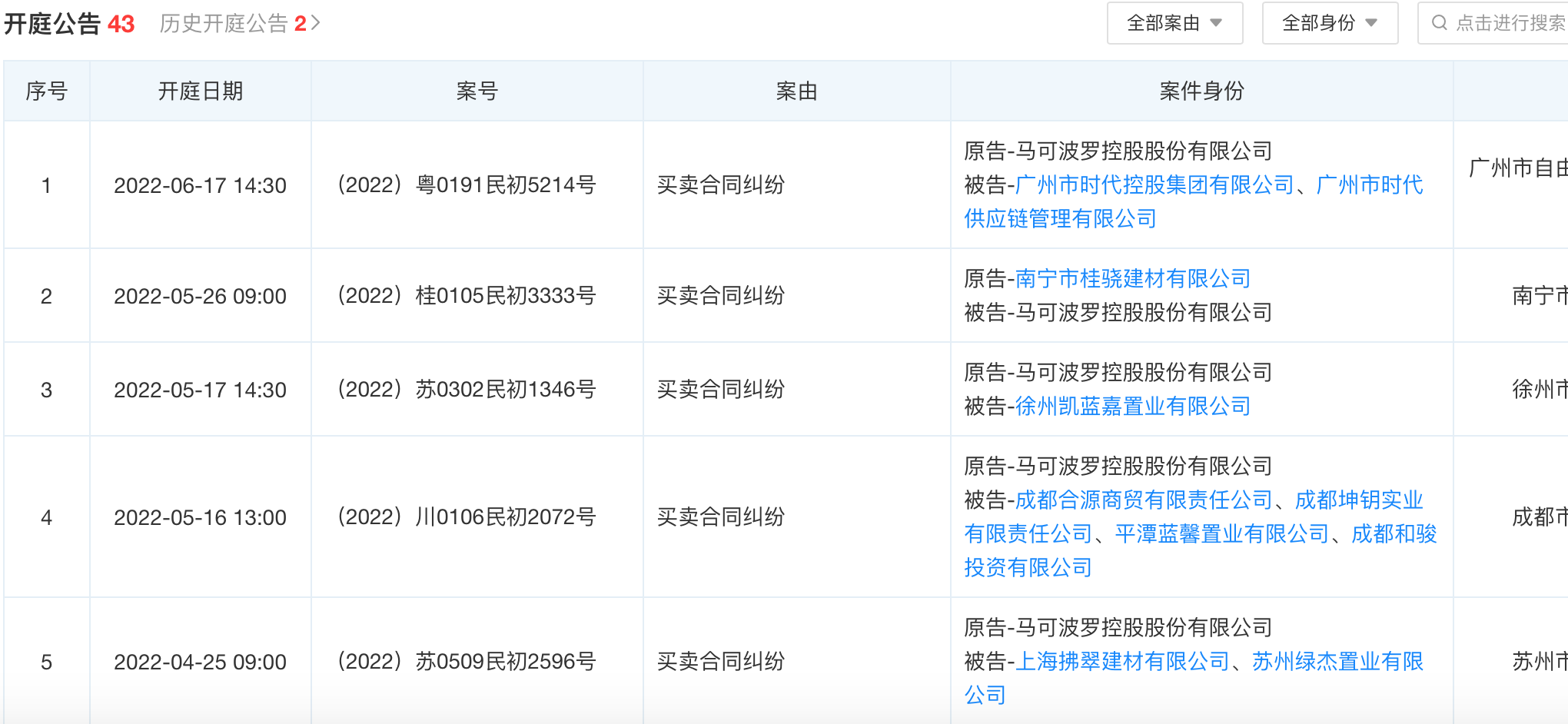Click 原告-马可波罗控股股份有限公司 in the 苏0302 row
1568x724 pixels.
(x=1118, y=373)
